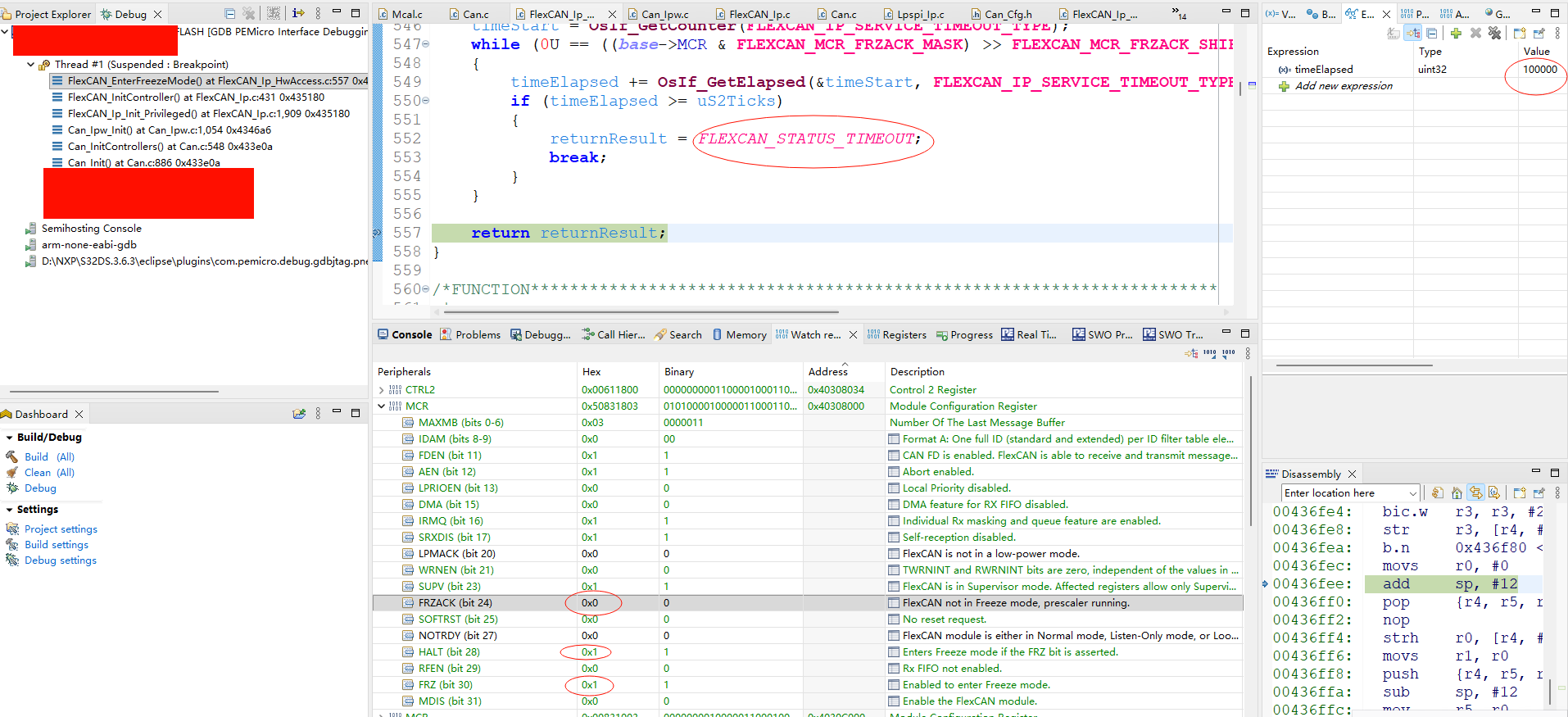Open the Mcal.c editor tab
Viewport: 1568px width, 717px height.
pyautogui.click(x=400, y=14)
